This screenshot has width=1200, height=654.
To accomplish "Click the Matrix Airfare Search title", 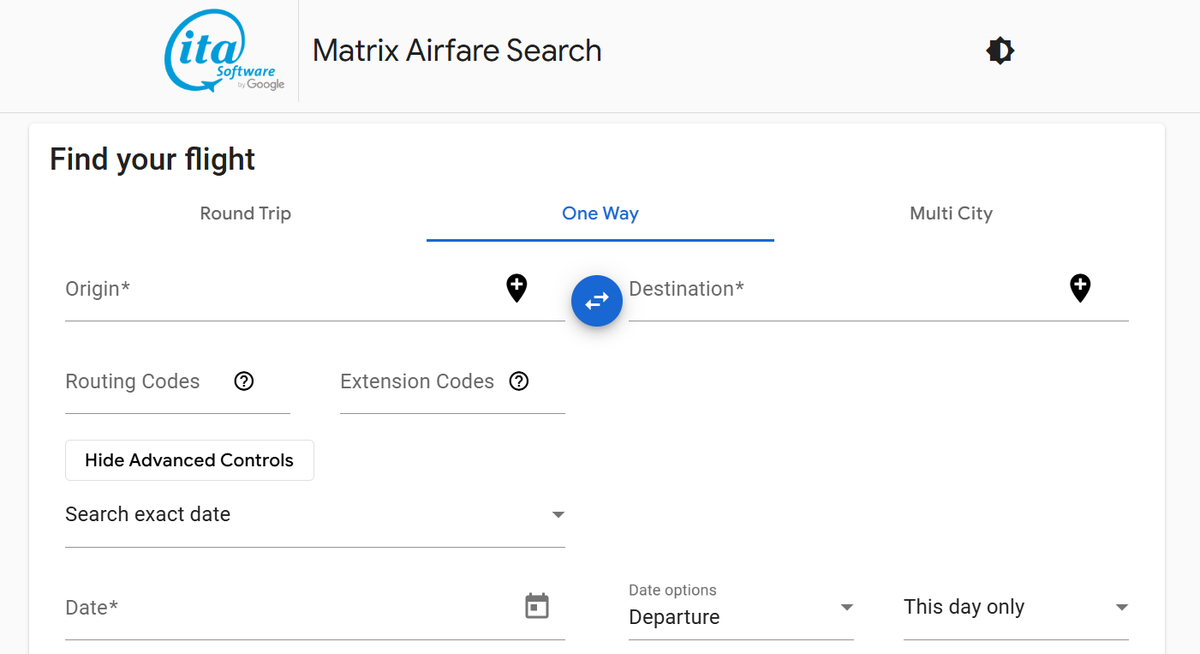I will 457,50.
